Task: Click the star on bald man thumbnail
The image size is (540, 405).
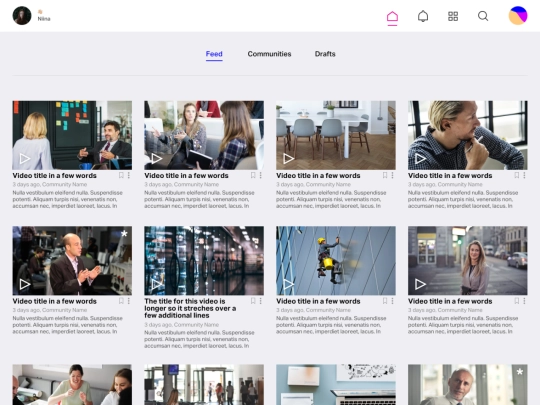Action: point(124,233)
